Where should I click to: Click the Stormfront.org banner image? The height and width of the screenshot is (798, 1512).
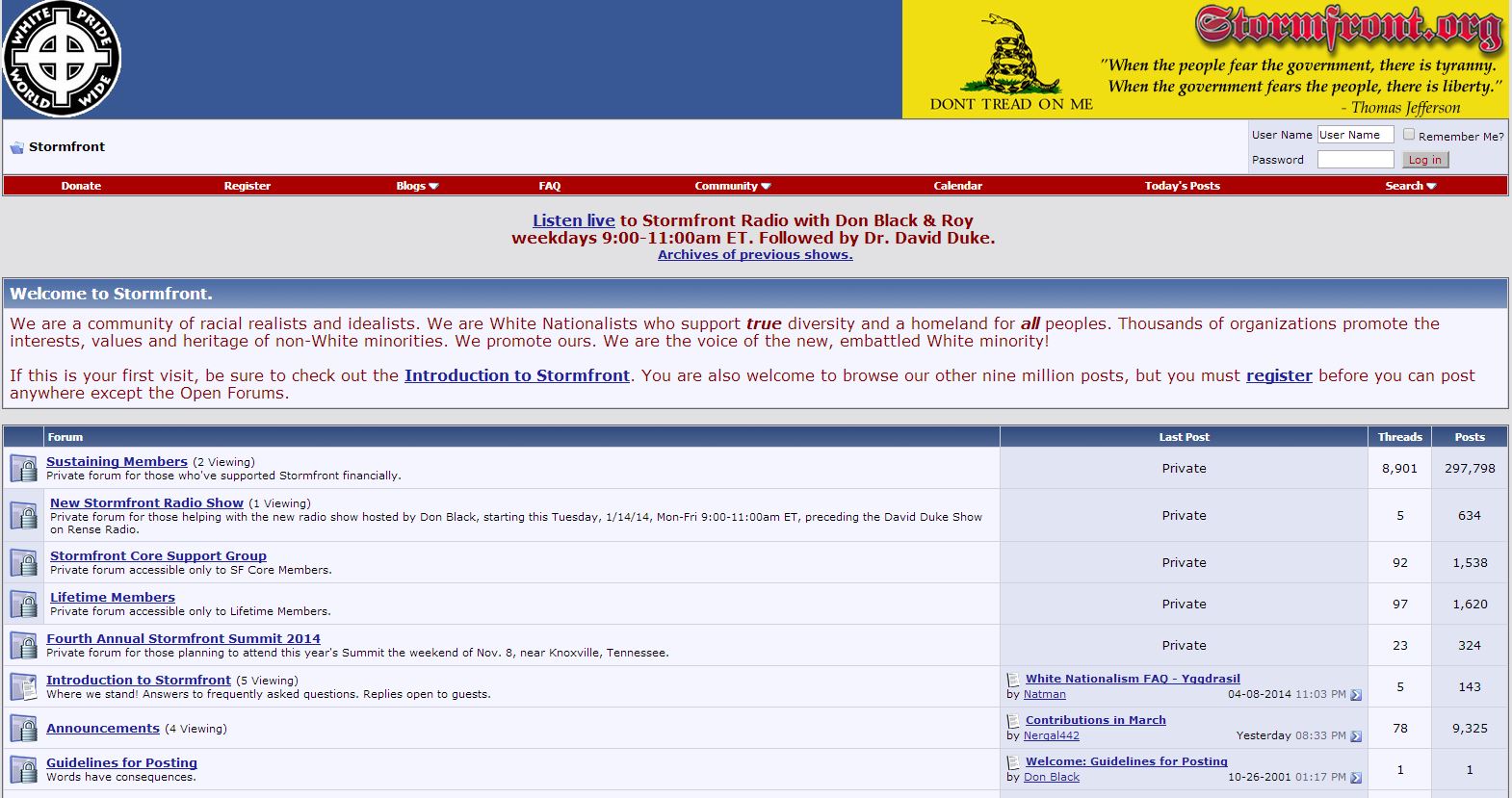point(1206,60)
